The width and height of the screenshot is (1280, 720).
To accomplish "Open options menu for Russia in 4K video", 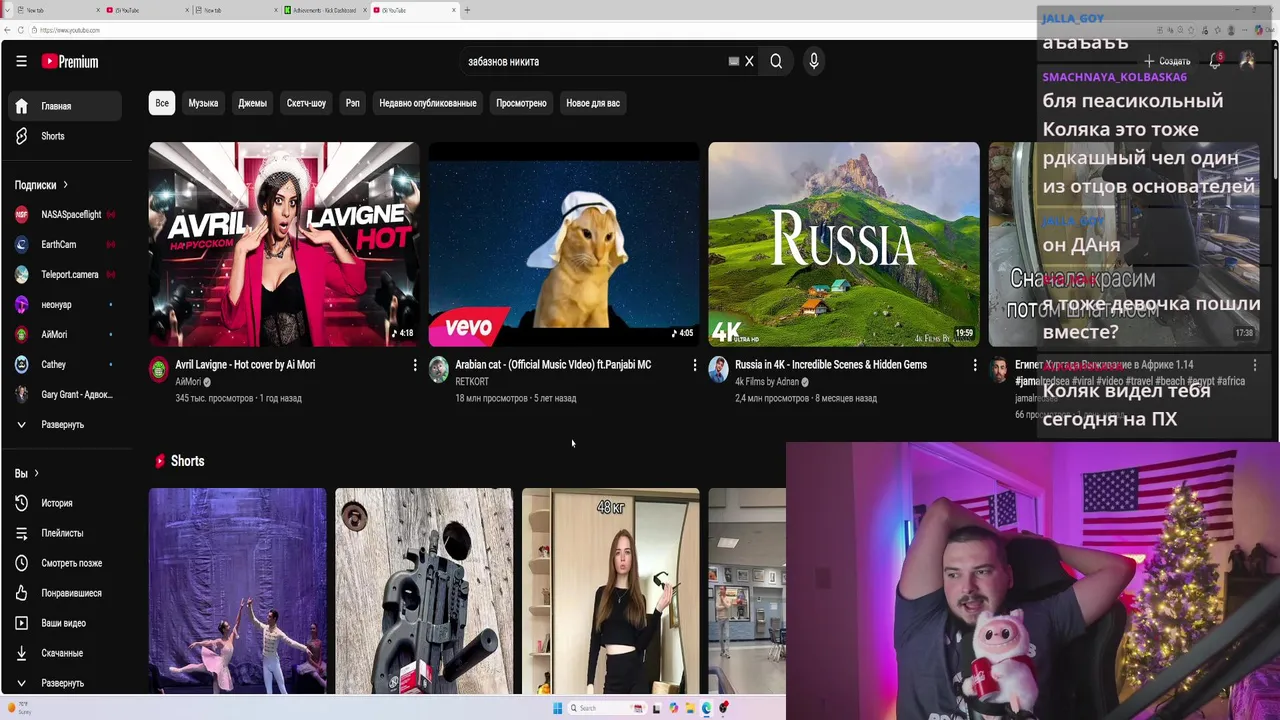I will (x=975, y=365).
